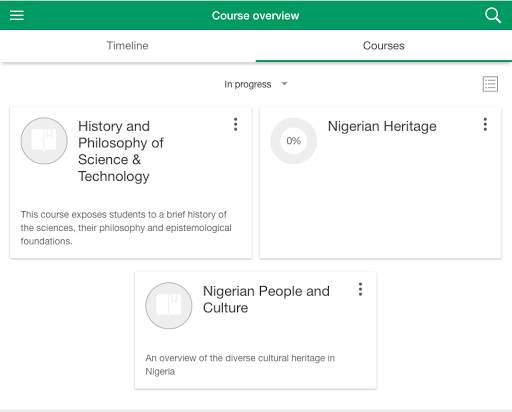Switch to list view using the list icon
Image resolution: width=512 pixels, height=412 pixels.
[x=490, y=84]
